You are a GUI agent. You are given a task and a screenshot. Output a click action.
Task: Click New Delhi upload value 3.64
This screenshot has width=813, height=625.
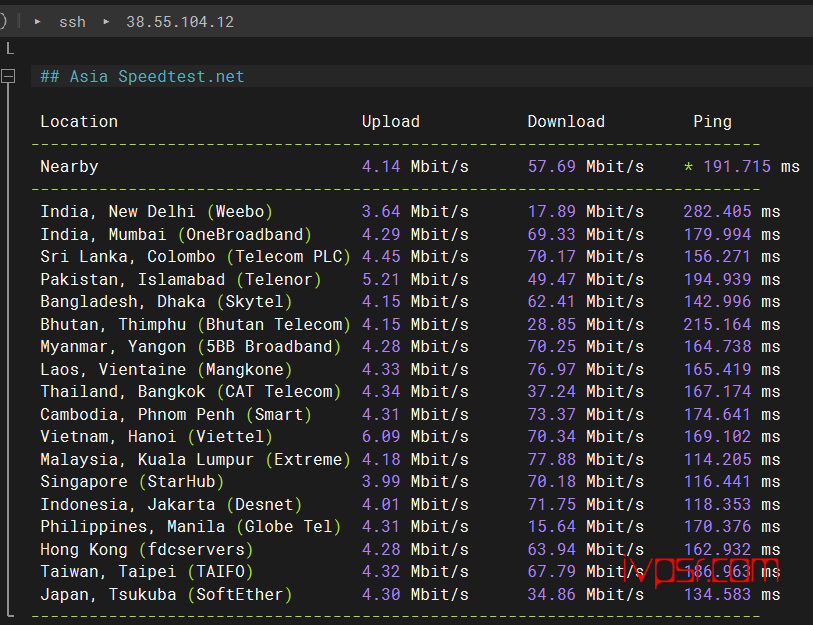[381, 212]
